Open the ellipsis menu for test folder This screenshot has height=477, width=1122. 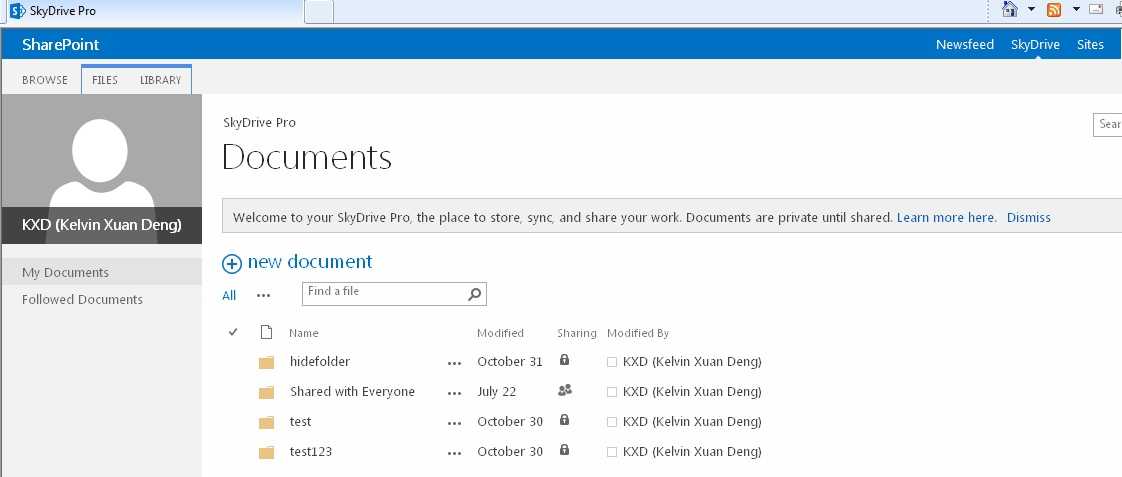click(454, 423)
